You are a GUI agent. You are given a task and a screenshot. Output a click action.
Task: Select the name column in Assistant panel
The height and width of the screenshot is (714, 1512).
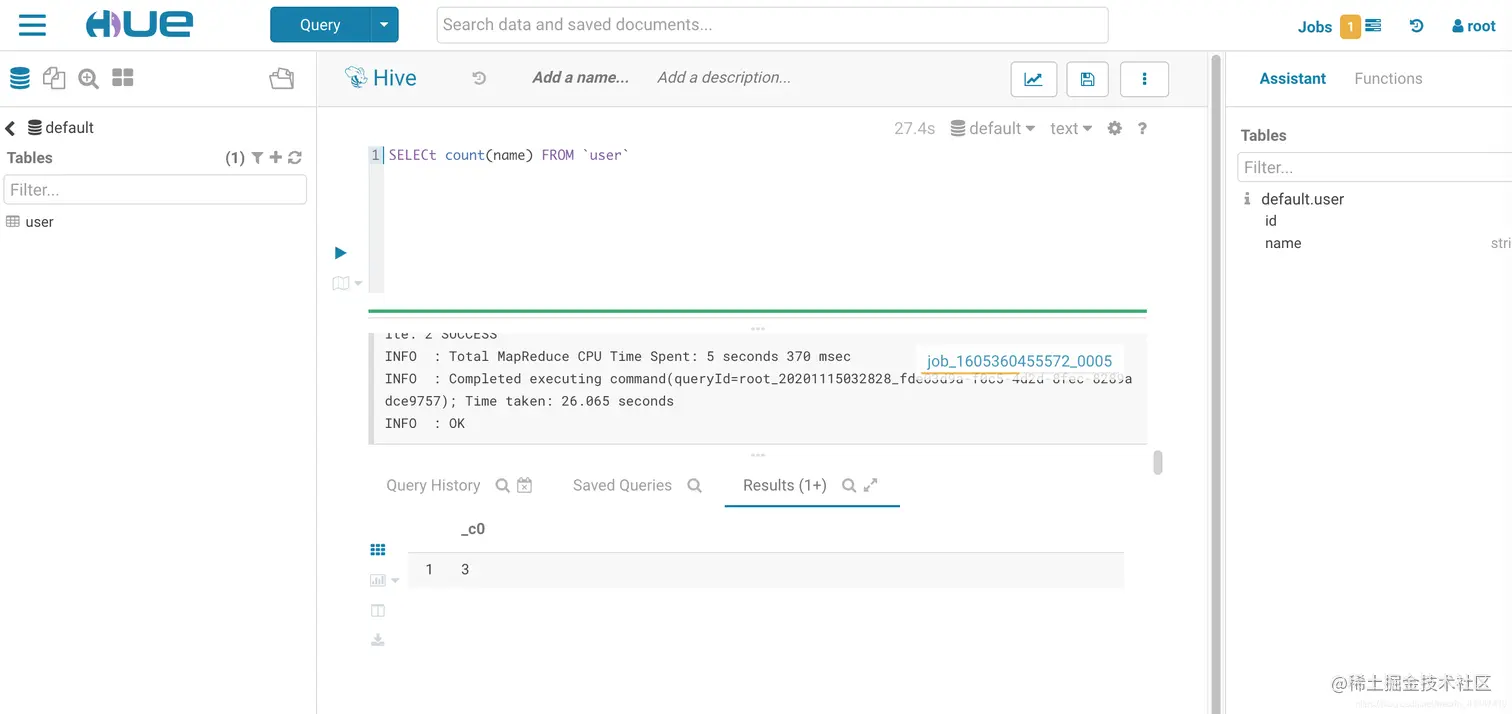click(x=1283, y=243)
